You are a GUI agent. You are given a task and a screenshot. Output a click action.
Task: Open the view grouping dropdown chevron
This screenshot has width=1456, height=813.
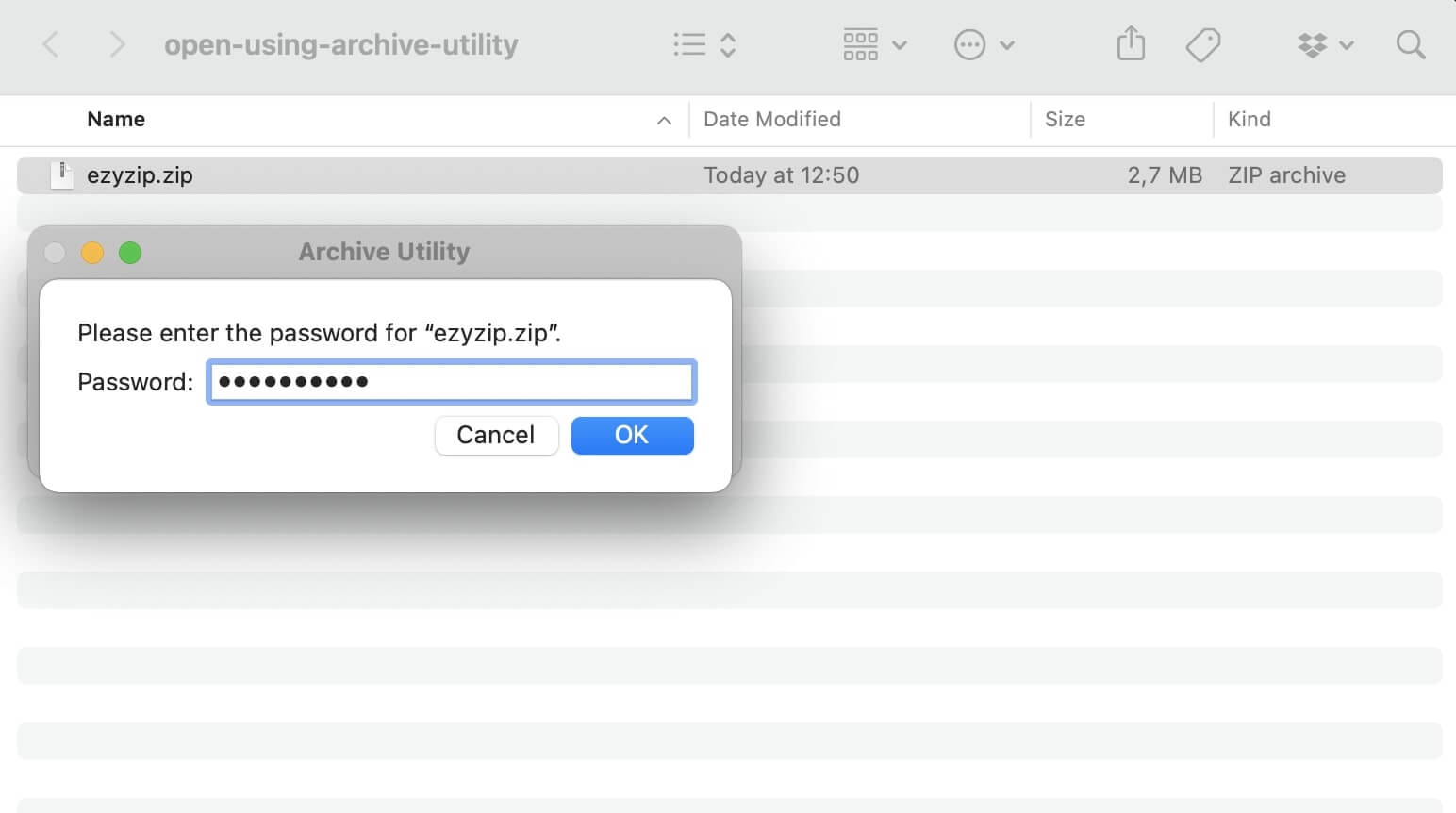click(x=900, y=45)
